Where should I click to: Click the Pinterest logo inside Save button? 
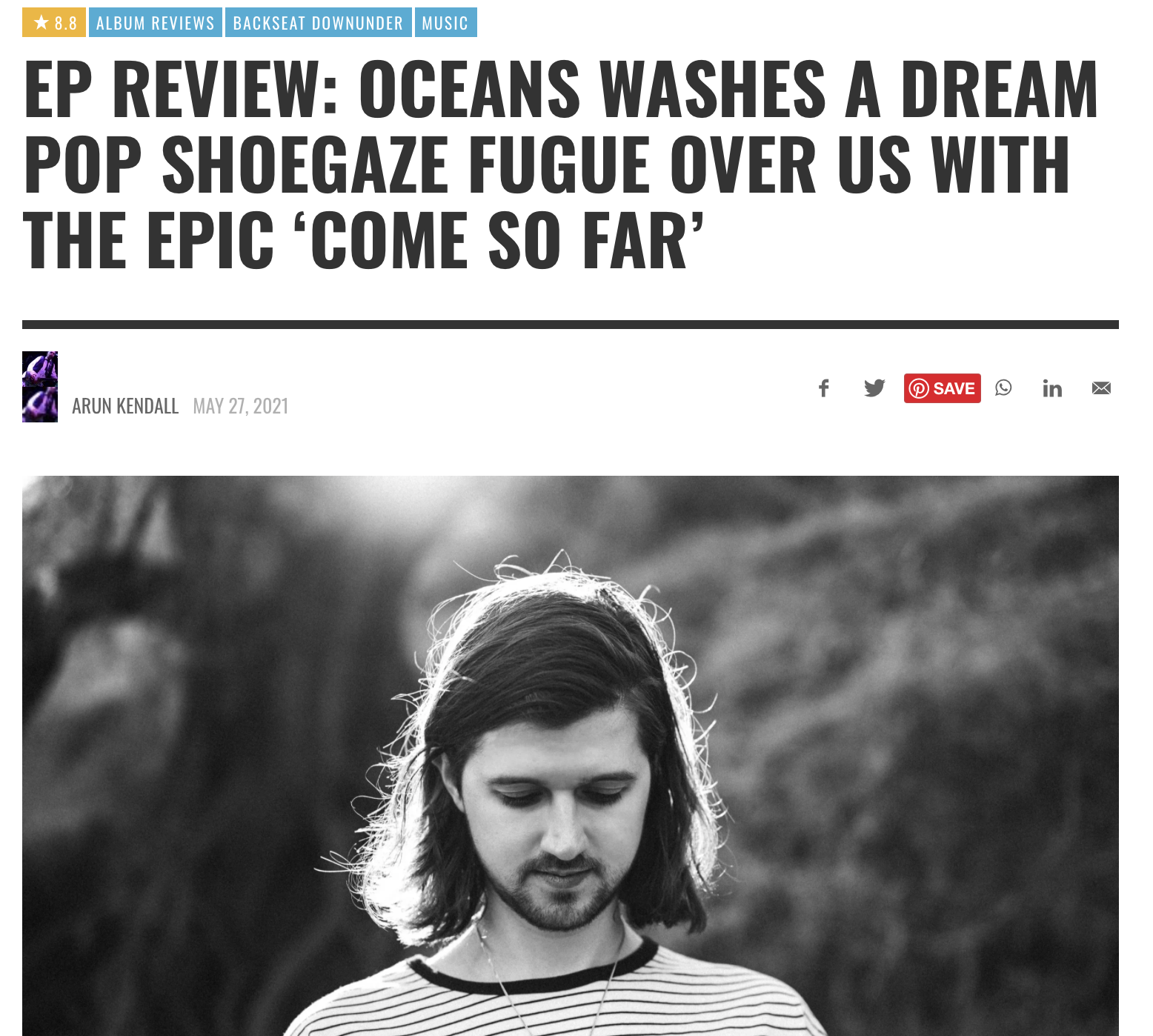(x=919, y=388)
